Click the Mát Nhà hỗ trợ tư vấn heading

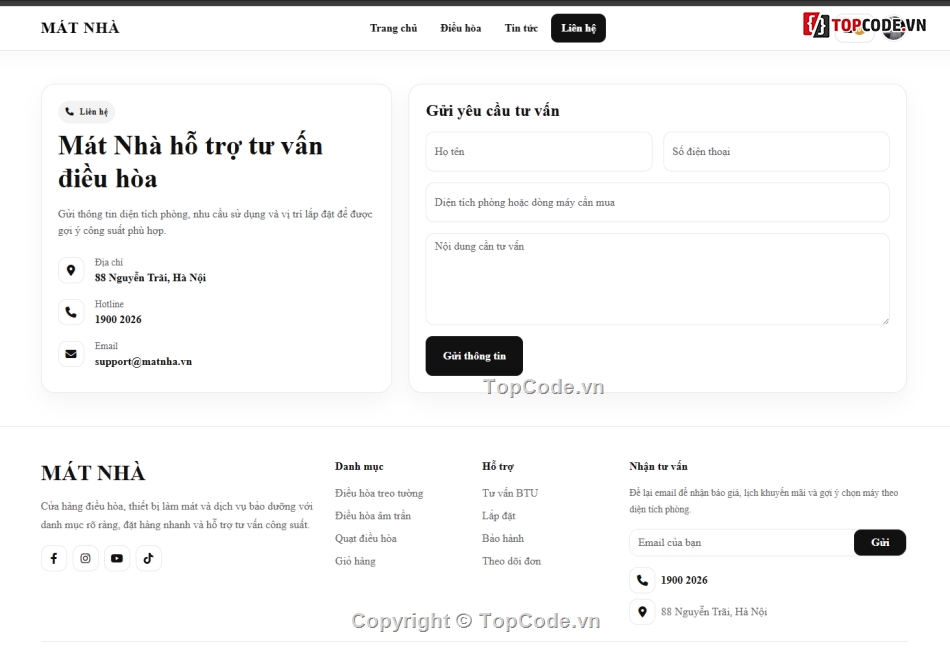click(190, 162)
